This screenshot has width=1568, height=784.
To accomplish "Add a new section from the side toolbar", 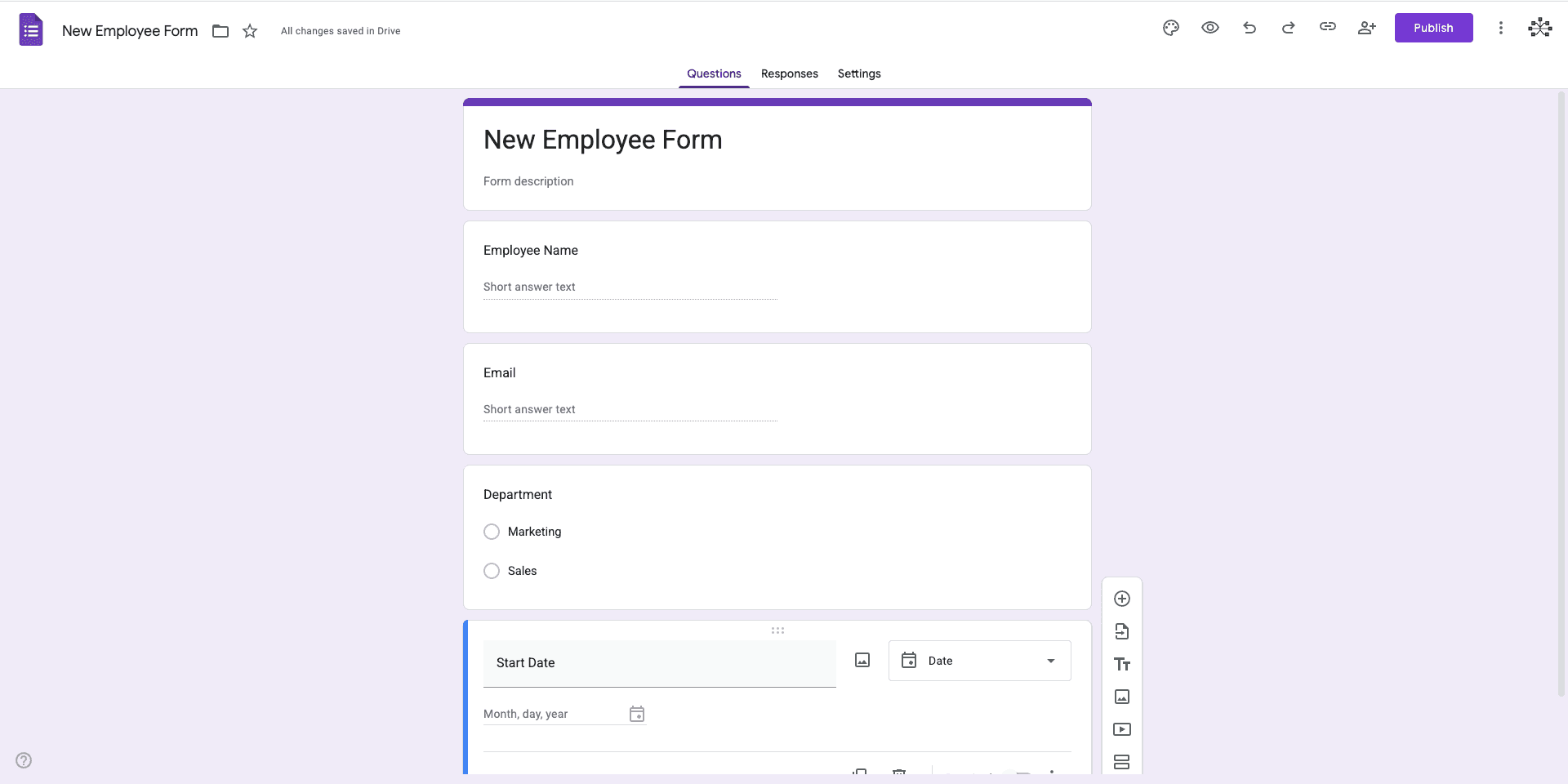I will click(1122, 761).
